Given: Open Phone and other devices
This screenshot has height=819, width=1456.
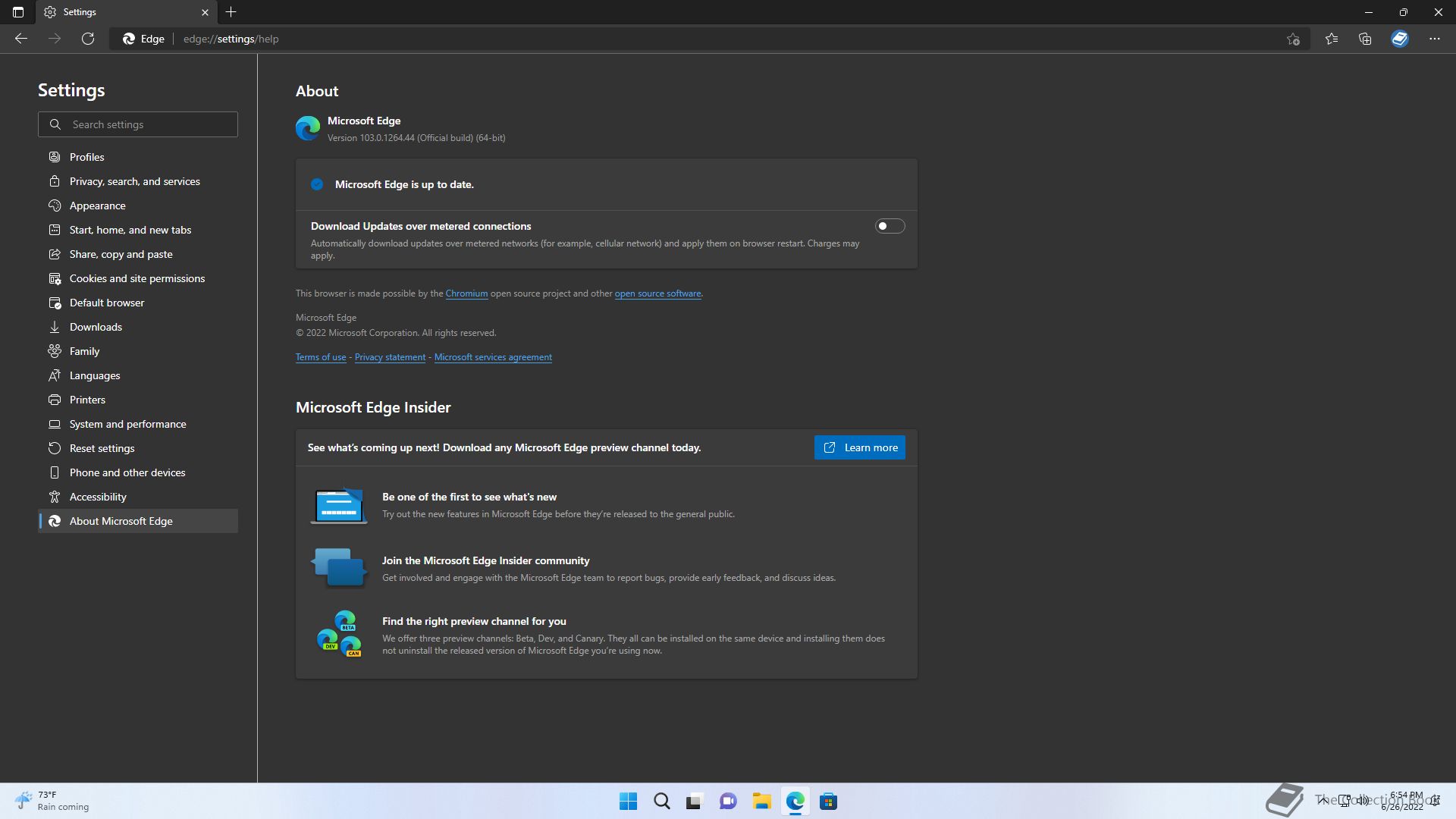Looking at the screenshot, I should [x=138, y=472].
